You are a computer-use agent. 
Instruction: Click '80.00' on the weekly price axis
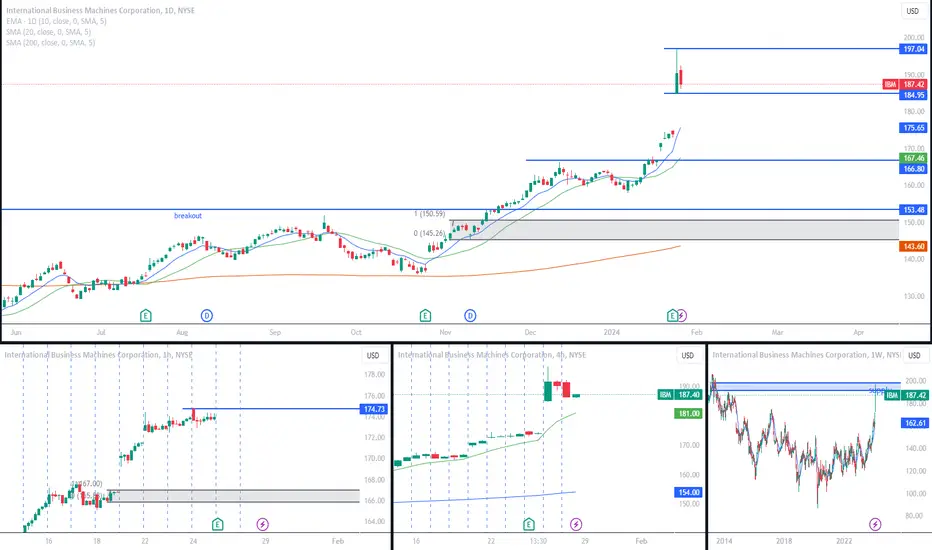916,516
